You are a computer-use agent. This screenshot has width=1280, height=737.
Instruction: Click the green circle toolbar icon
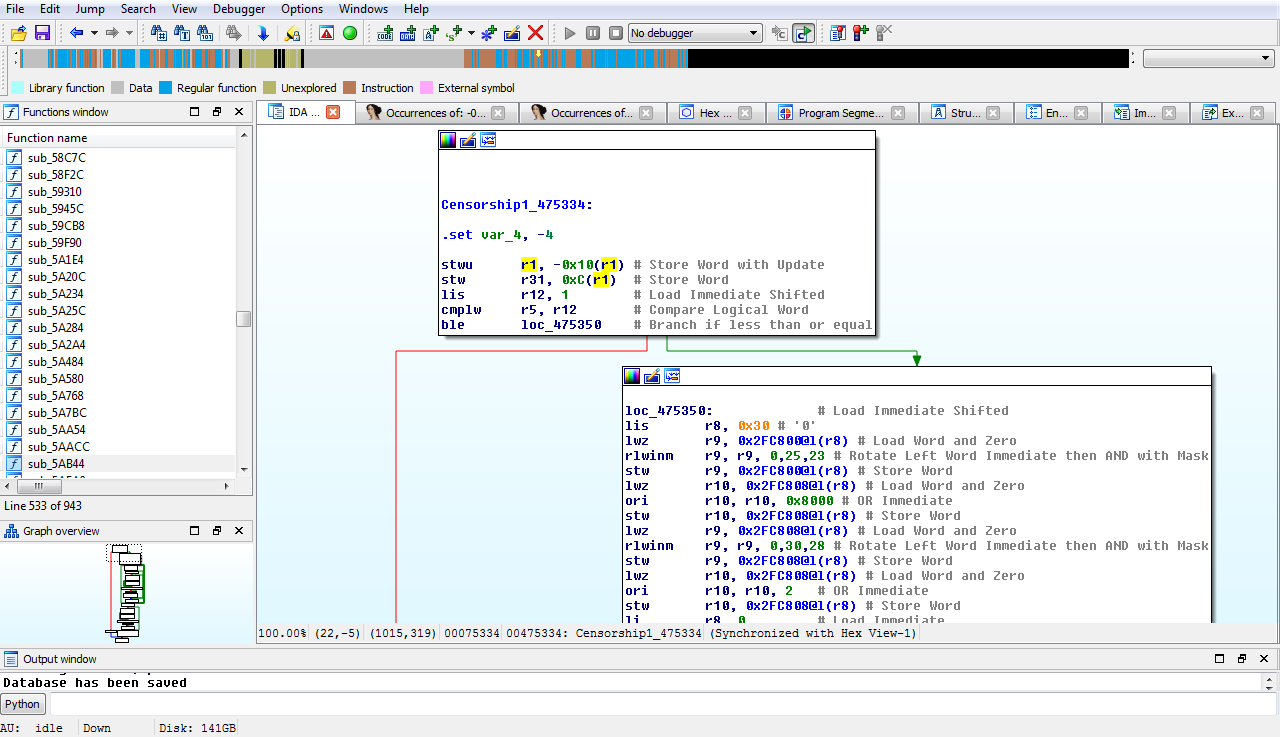click(x=350, y=33)
